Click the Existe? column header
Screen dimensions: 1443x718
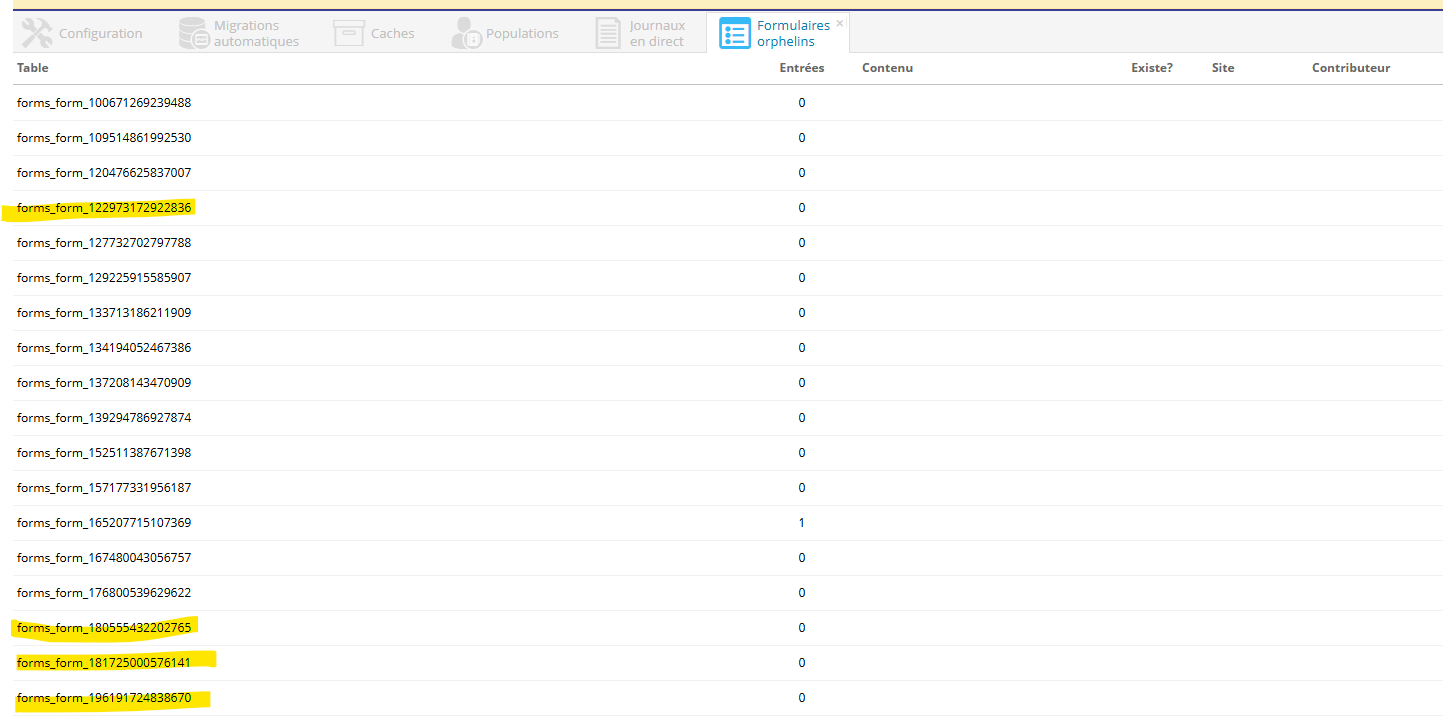coord(1151,68)
